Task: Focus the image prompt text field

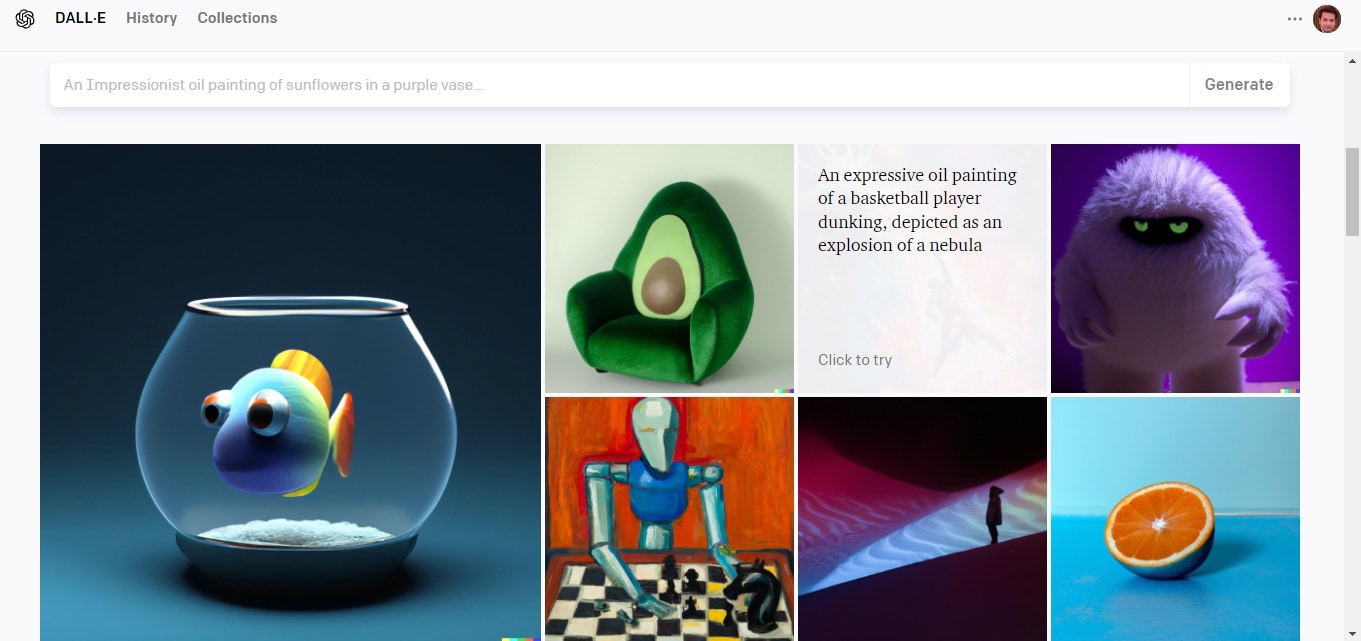Action: point(619,85)
